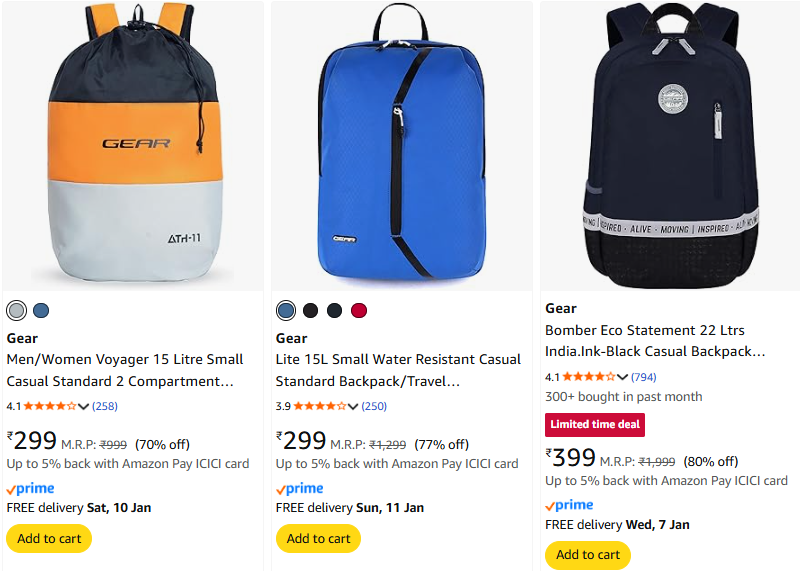The height and width of the screenshot is (571, 800).
Task: Click the star rating of Bomber Eco backpack
Action: coord(587,377)
